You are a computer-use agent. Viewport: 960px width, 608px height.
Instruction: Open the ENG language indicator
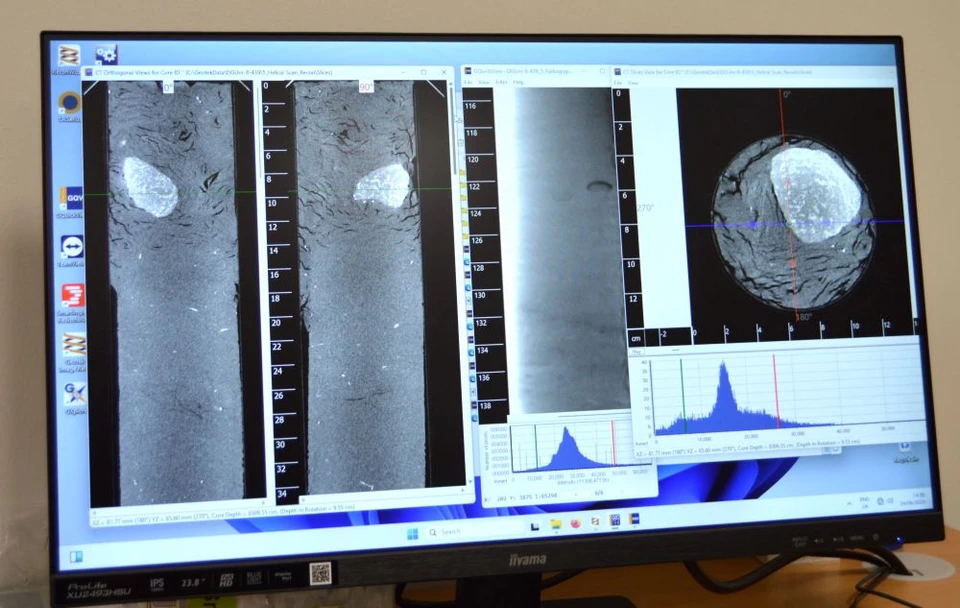click(x=865, y=502)
